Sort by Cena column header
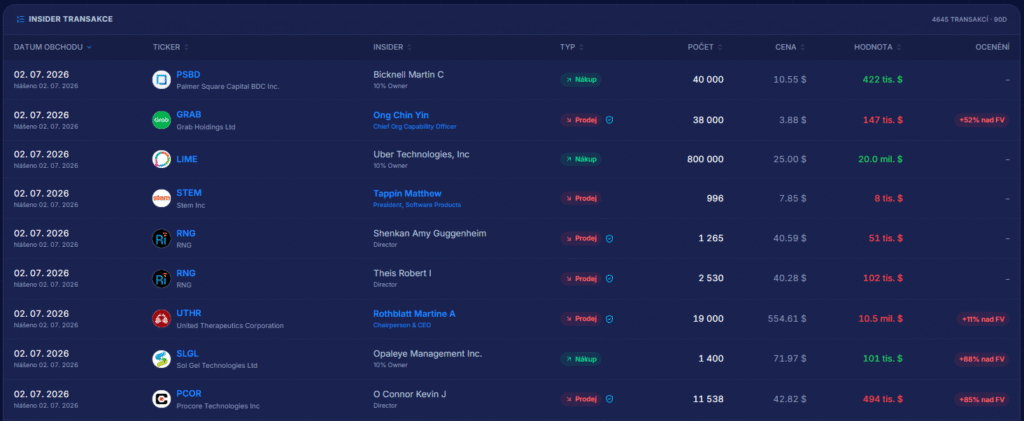 click(x=790, y=47)
